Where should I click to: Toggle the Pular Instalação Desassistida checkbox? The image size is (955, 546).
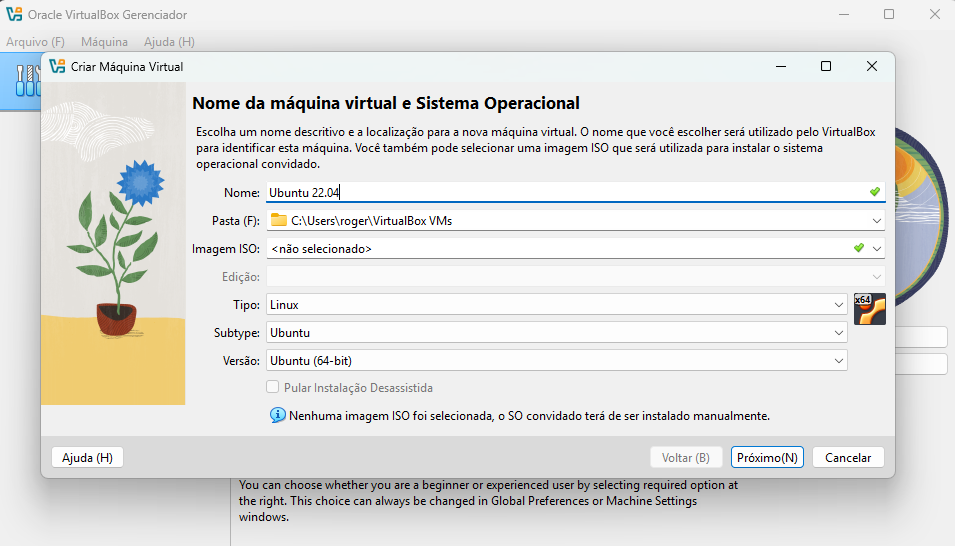click(x=272, y=387)
